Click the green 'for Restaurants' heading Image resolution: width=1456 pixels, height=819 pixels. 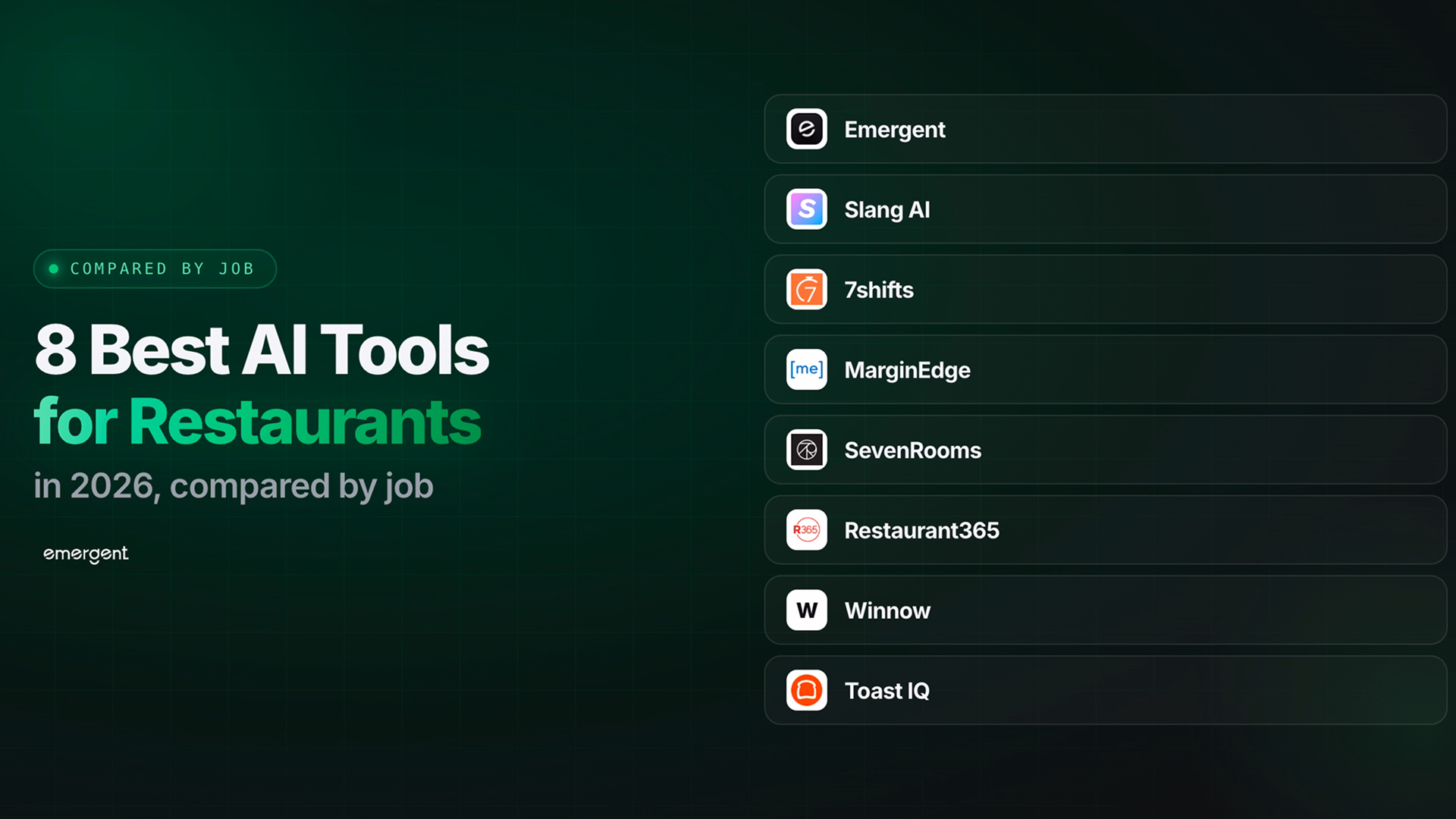coord(258,422)
